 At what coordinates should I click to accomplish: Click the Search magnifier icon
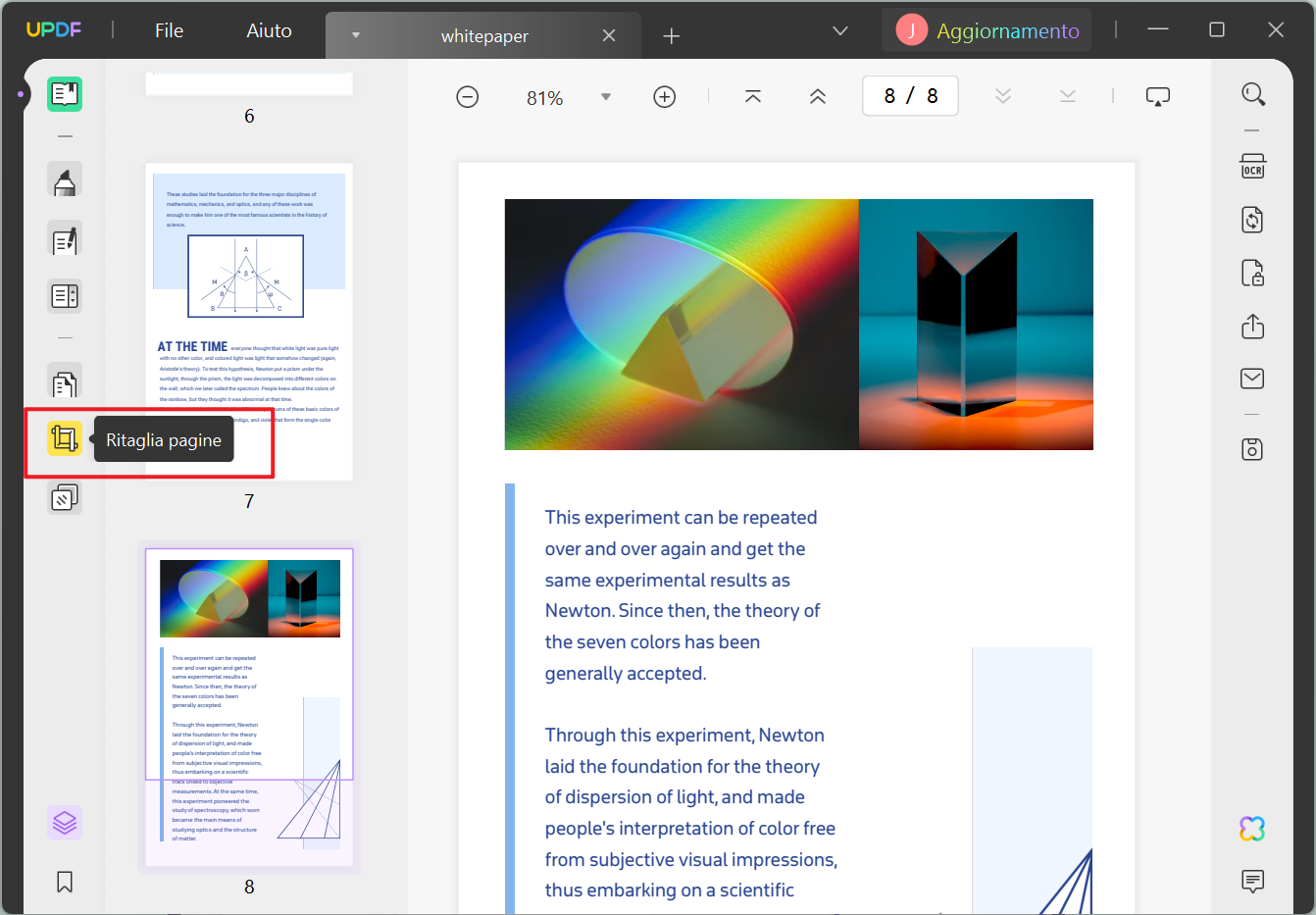pyautogui.click(x=1253, y=94)
